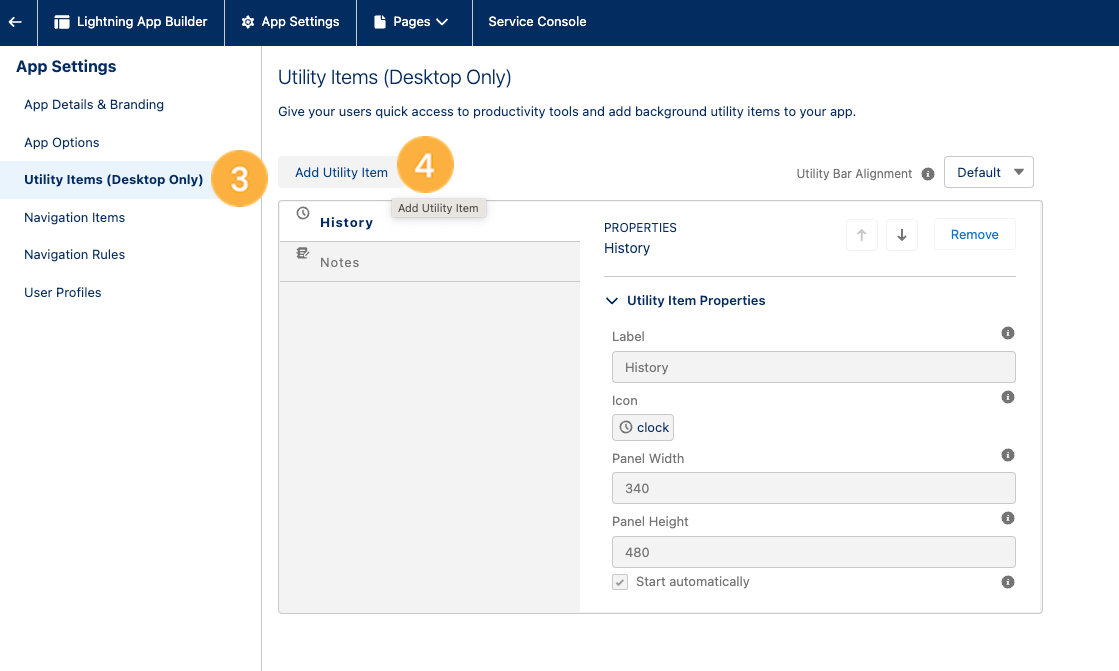This screenshot has height=671, width=1119.
Task: Open Navigation Rules settings
Action: click(x=74, y=254)
